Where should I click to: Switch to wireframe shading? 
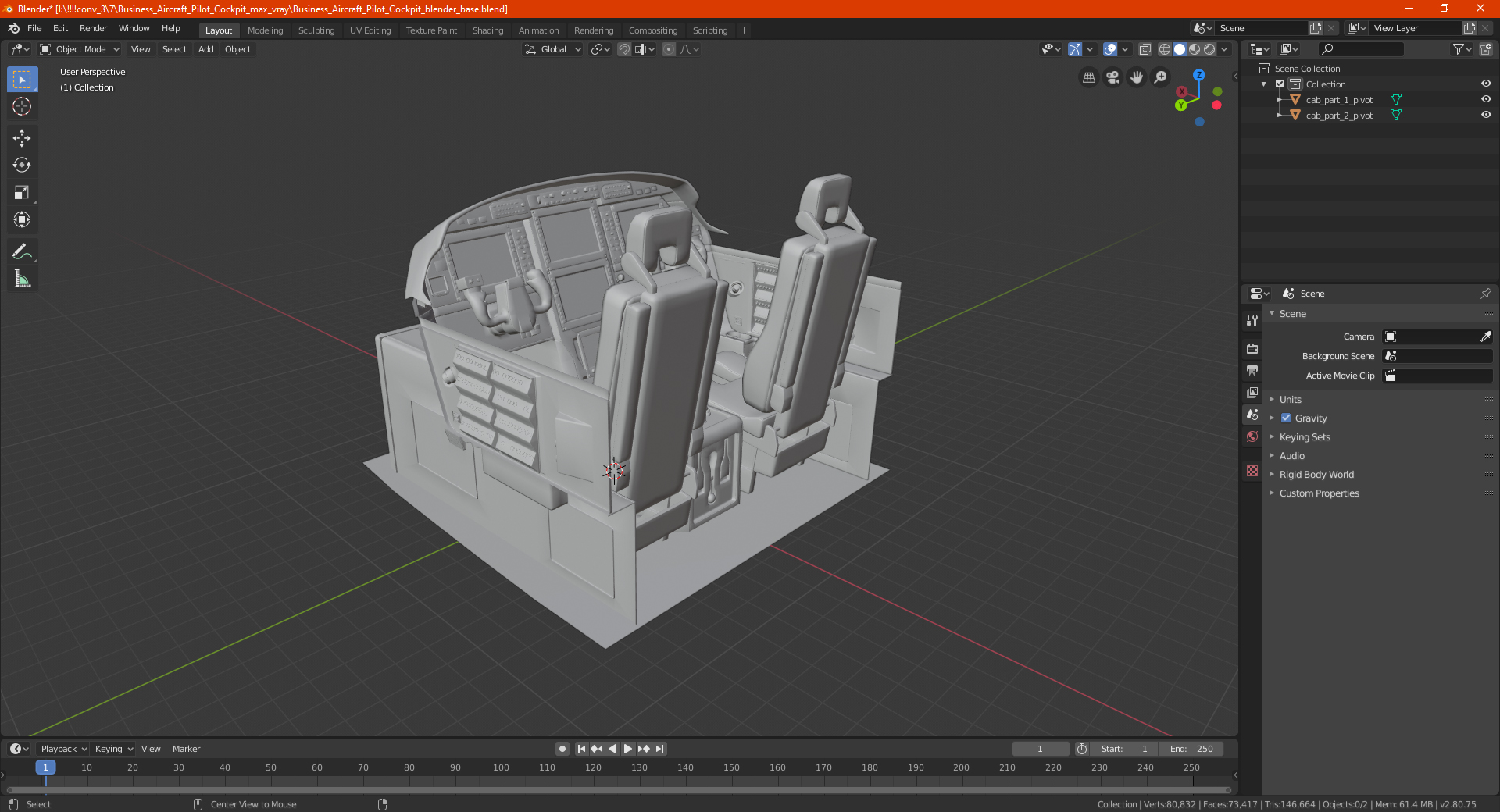(x=1164, y=49)
